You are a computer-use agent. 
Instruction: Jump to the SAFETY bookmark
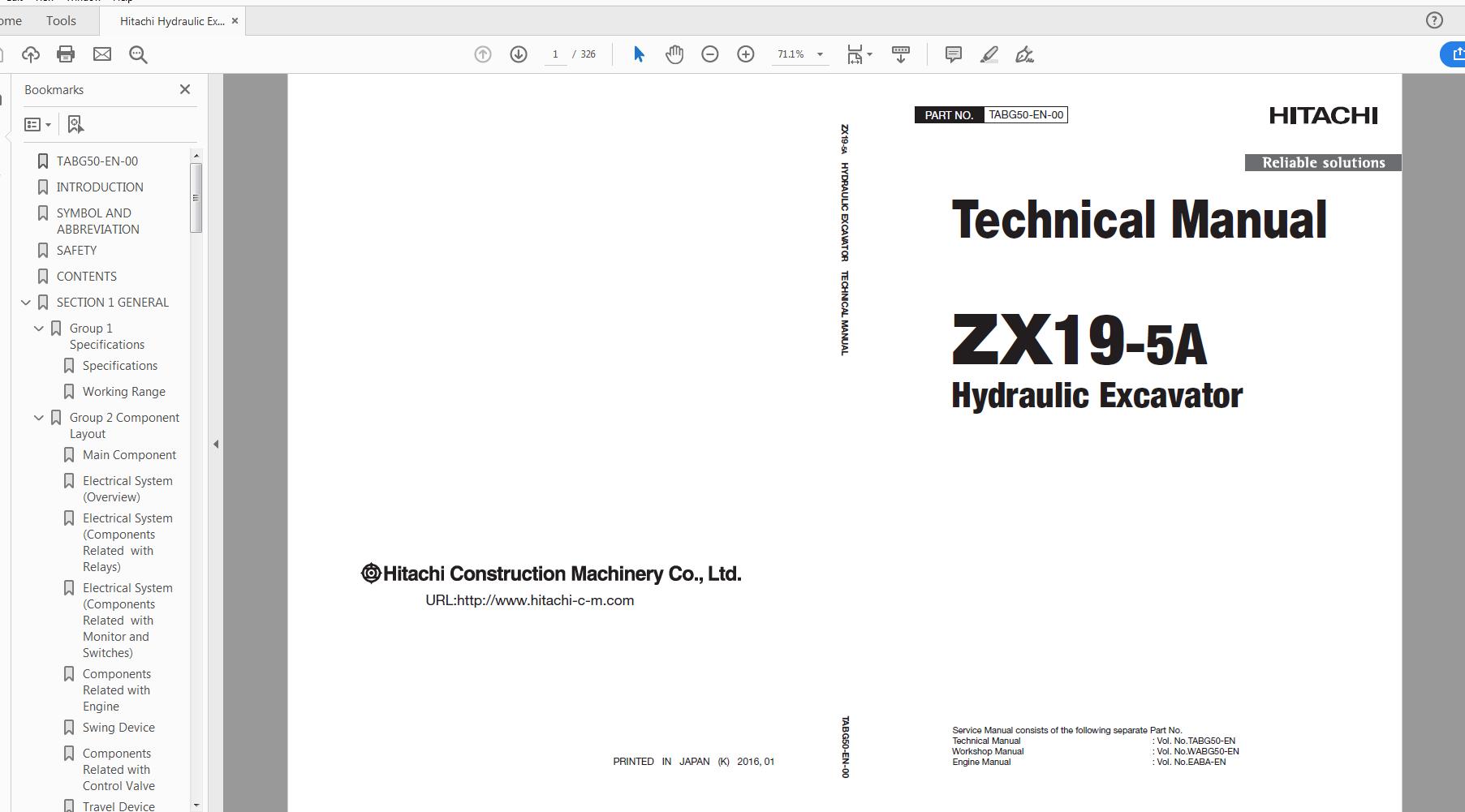coord(76,250)
